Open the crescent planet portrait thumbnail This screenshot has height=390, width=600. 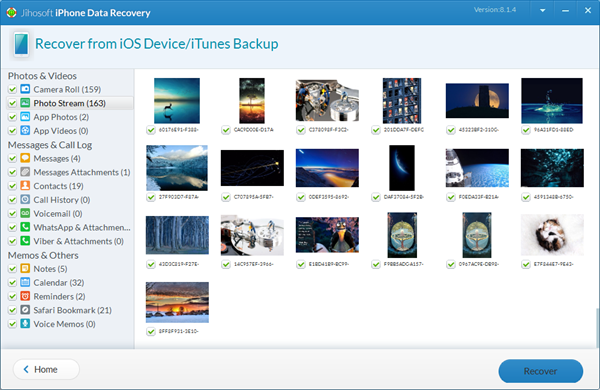[402, 168]
